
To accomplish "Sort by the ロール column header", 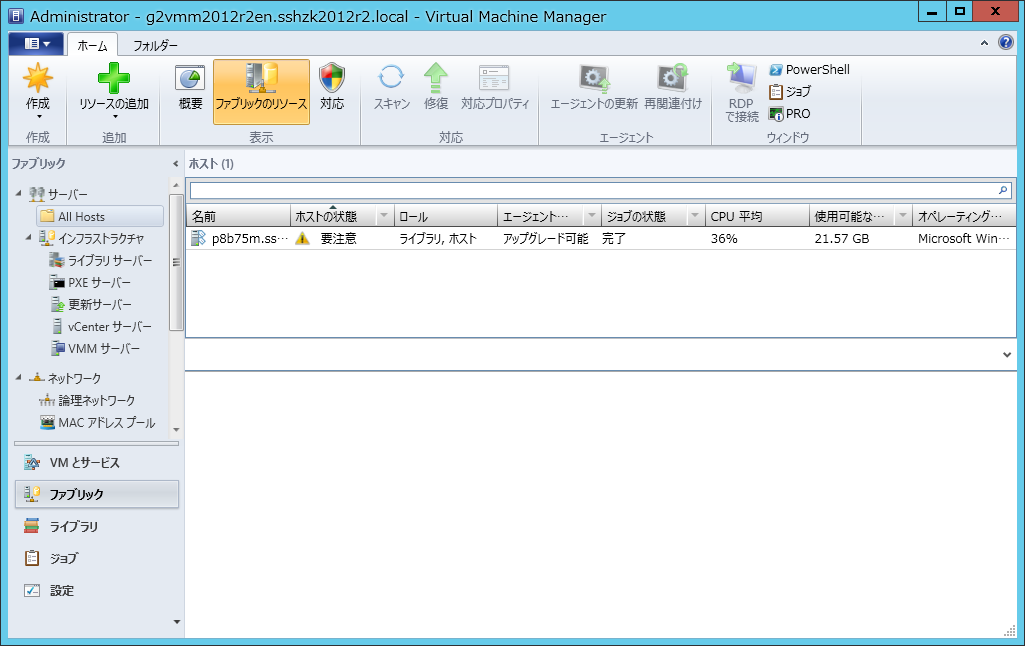I will (x=445, y=216).
